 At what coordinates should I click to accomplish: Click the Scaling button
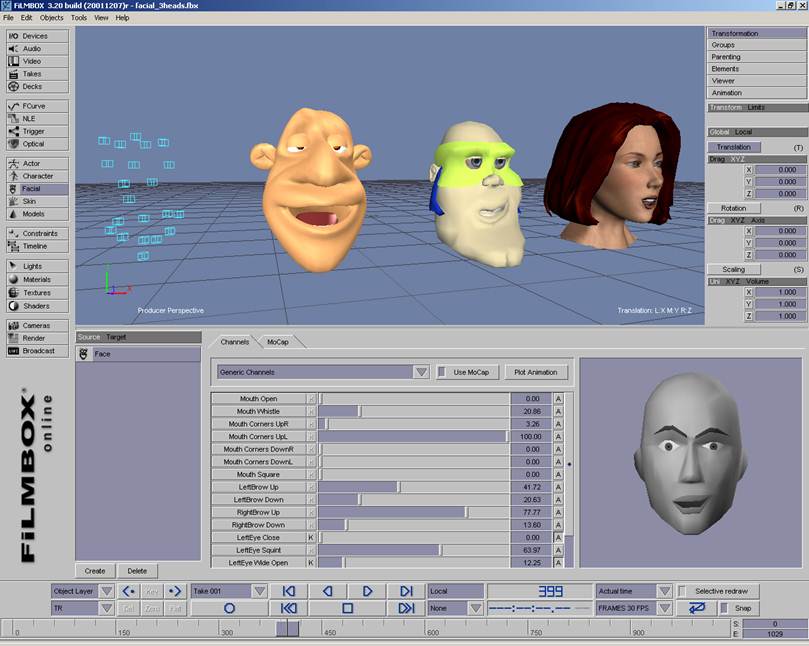[x=734, y=269]
